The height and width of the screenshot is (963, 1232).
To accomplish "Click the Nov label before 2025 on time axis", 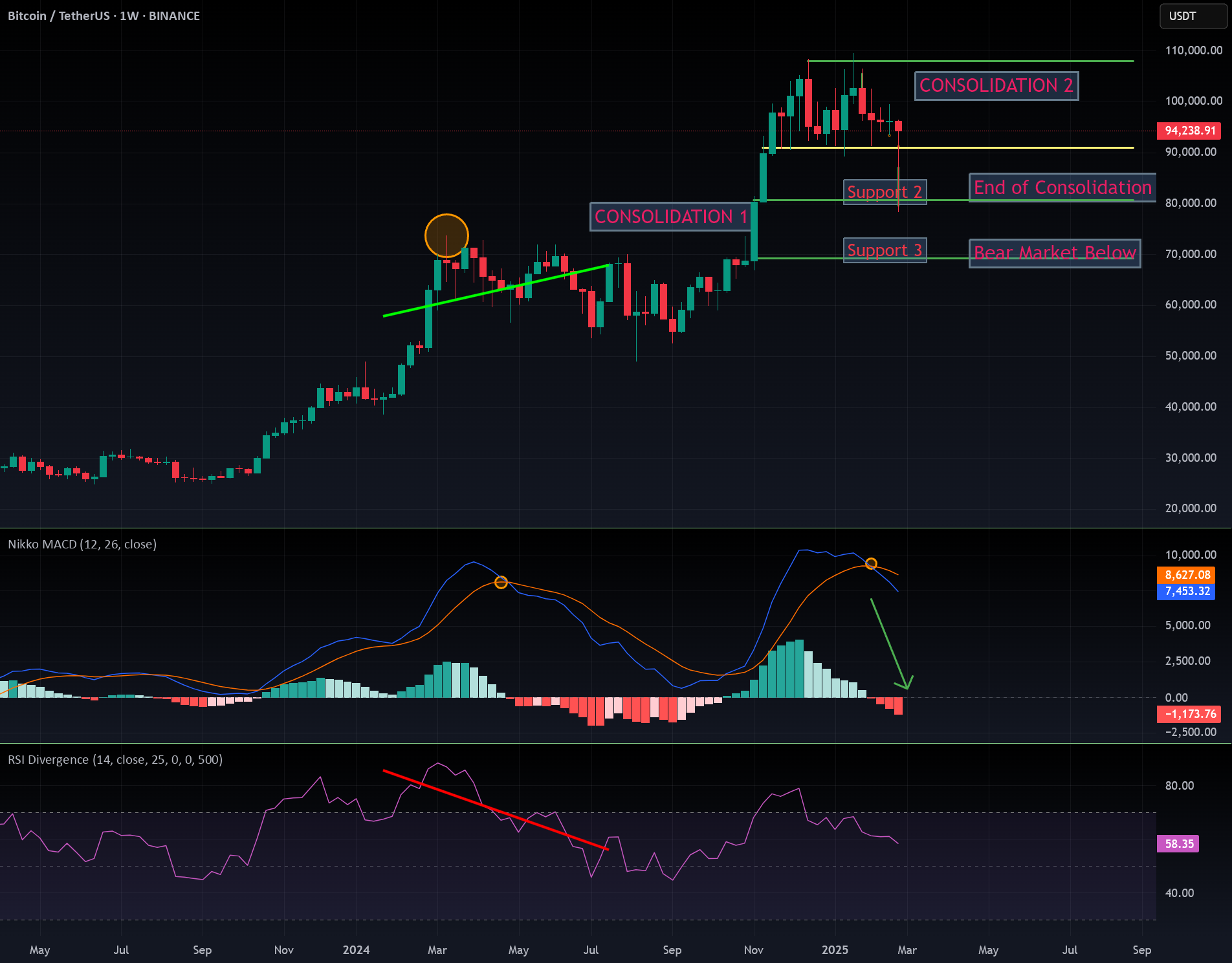I will pos(753,950).
